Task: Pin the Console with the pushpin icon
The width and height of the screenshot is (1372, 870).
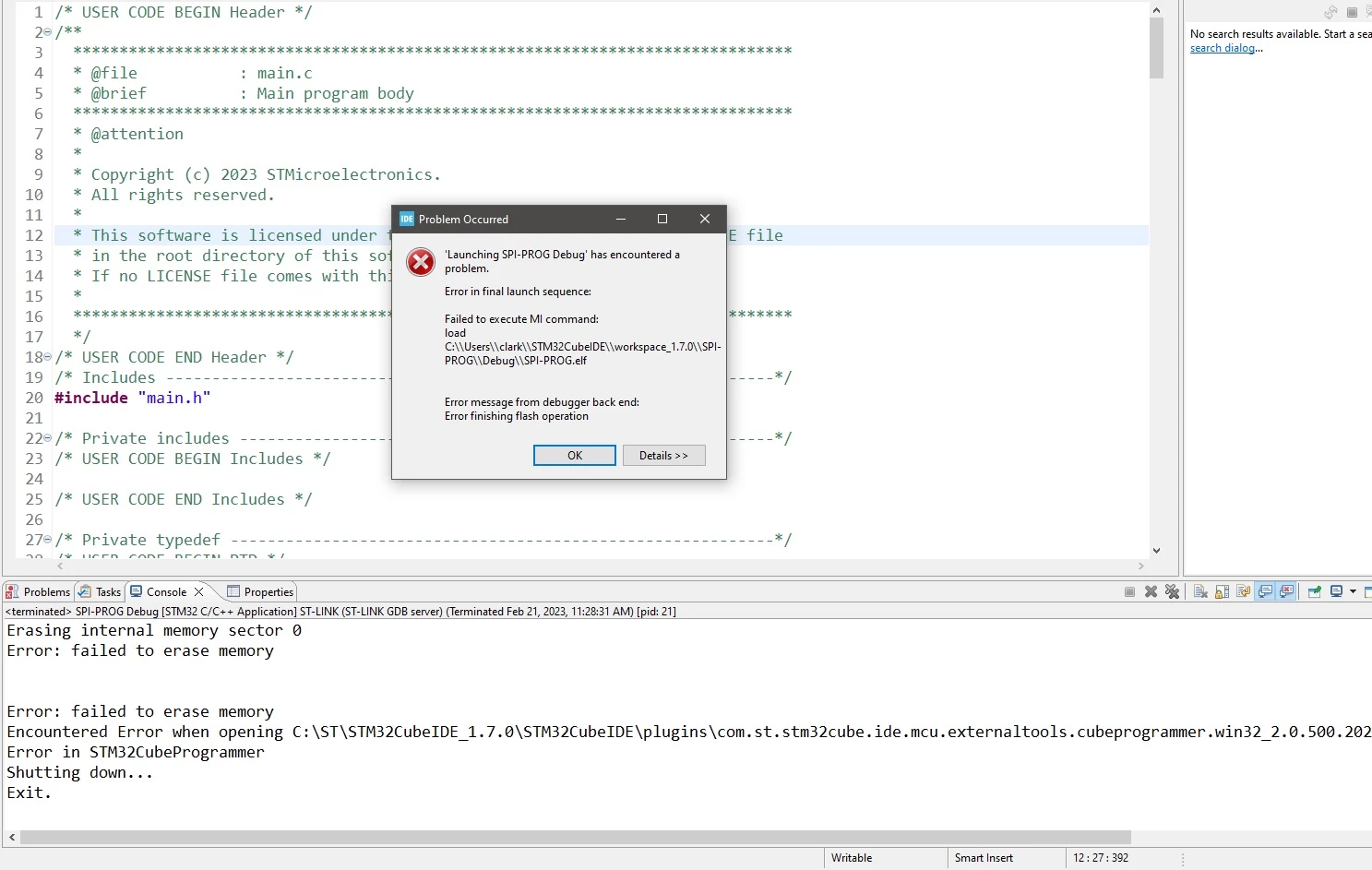Action: click(x=1314, y=592)
